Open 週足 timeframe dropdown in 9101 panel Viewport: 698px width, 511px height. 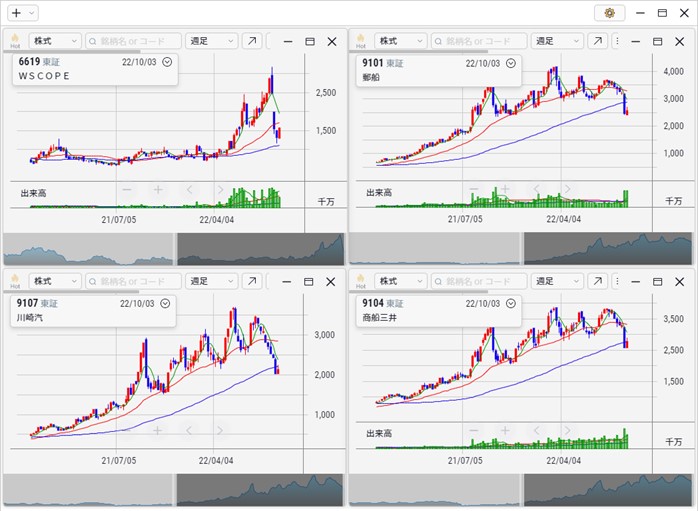pos(557,41)
